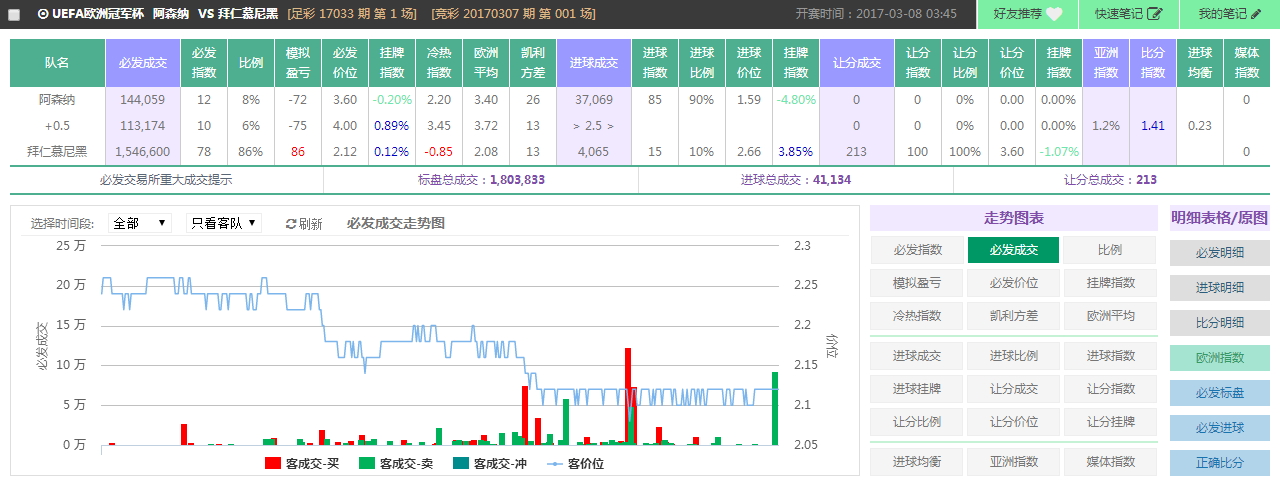Toggle the green 客成交-卖 legend swatch
The width and height of the screenshot is (1280, 482).
coord(367,463)
